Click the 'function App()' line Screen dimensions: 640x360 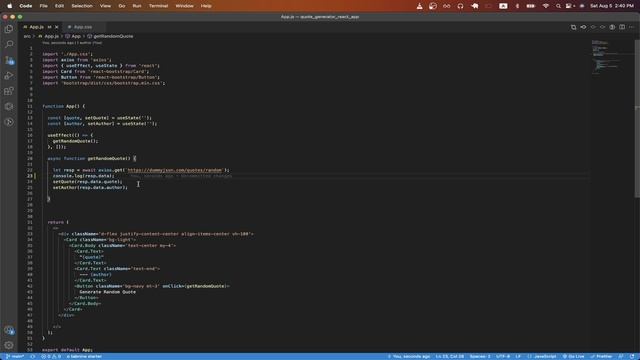click(x=64, y=106)
